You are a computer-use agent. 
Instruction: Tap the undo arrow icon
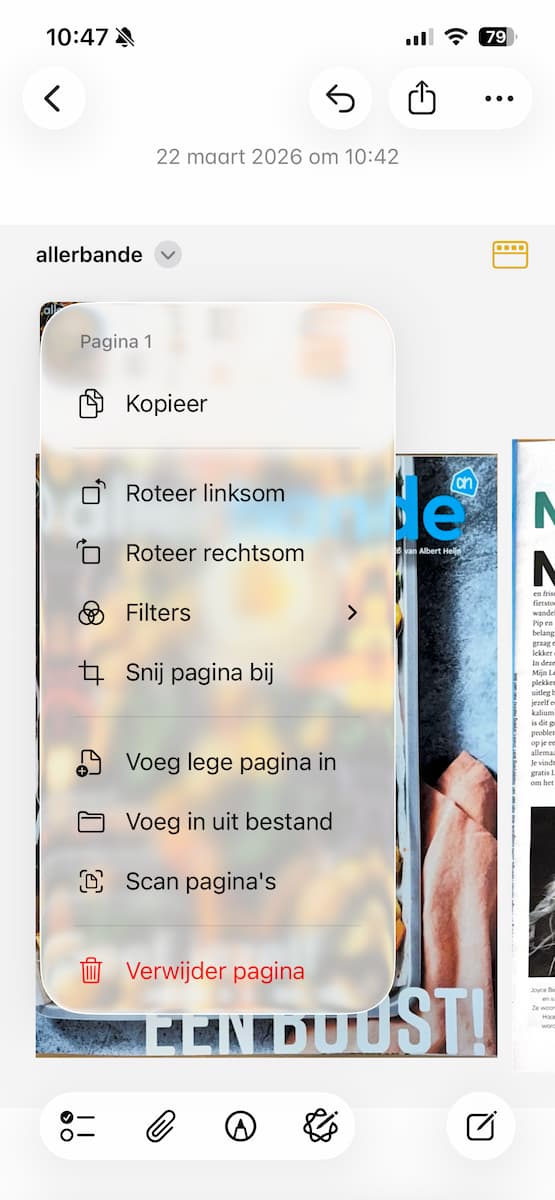(341, 98)
